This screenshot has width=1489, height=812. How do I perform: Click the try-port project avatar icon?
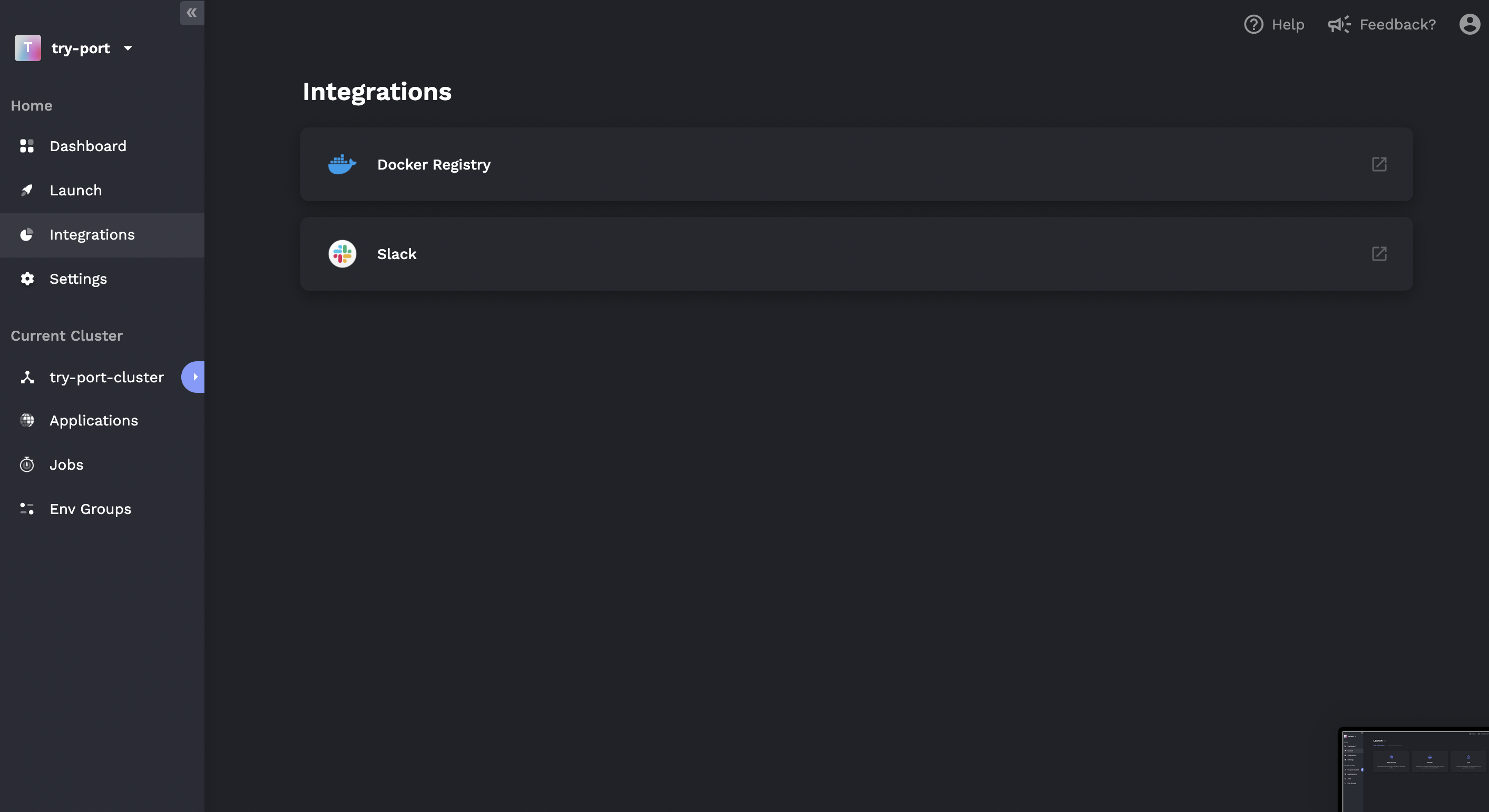tap(28, 48)
